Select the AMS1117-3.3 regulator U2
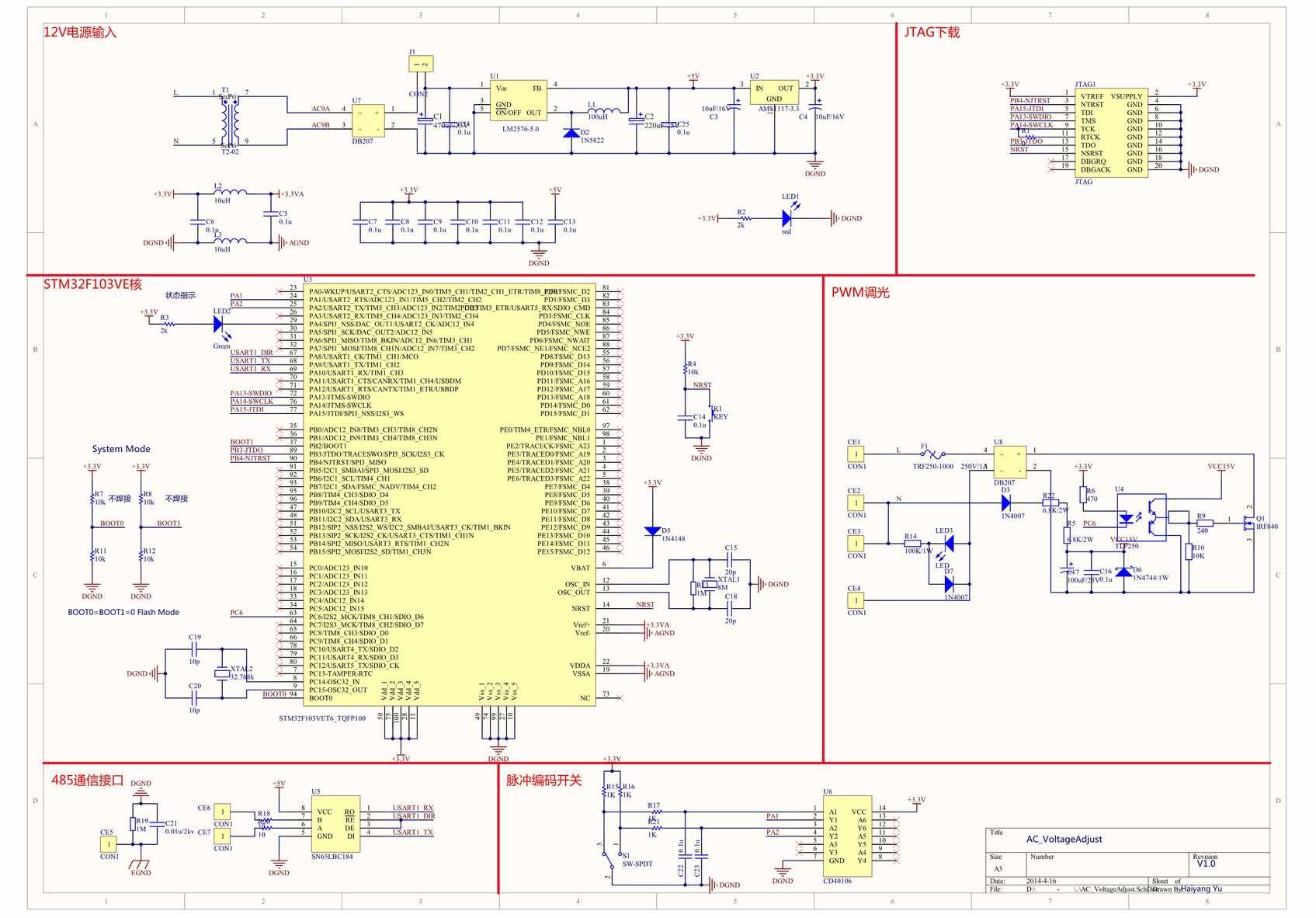 point(774,93)
